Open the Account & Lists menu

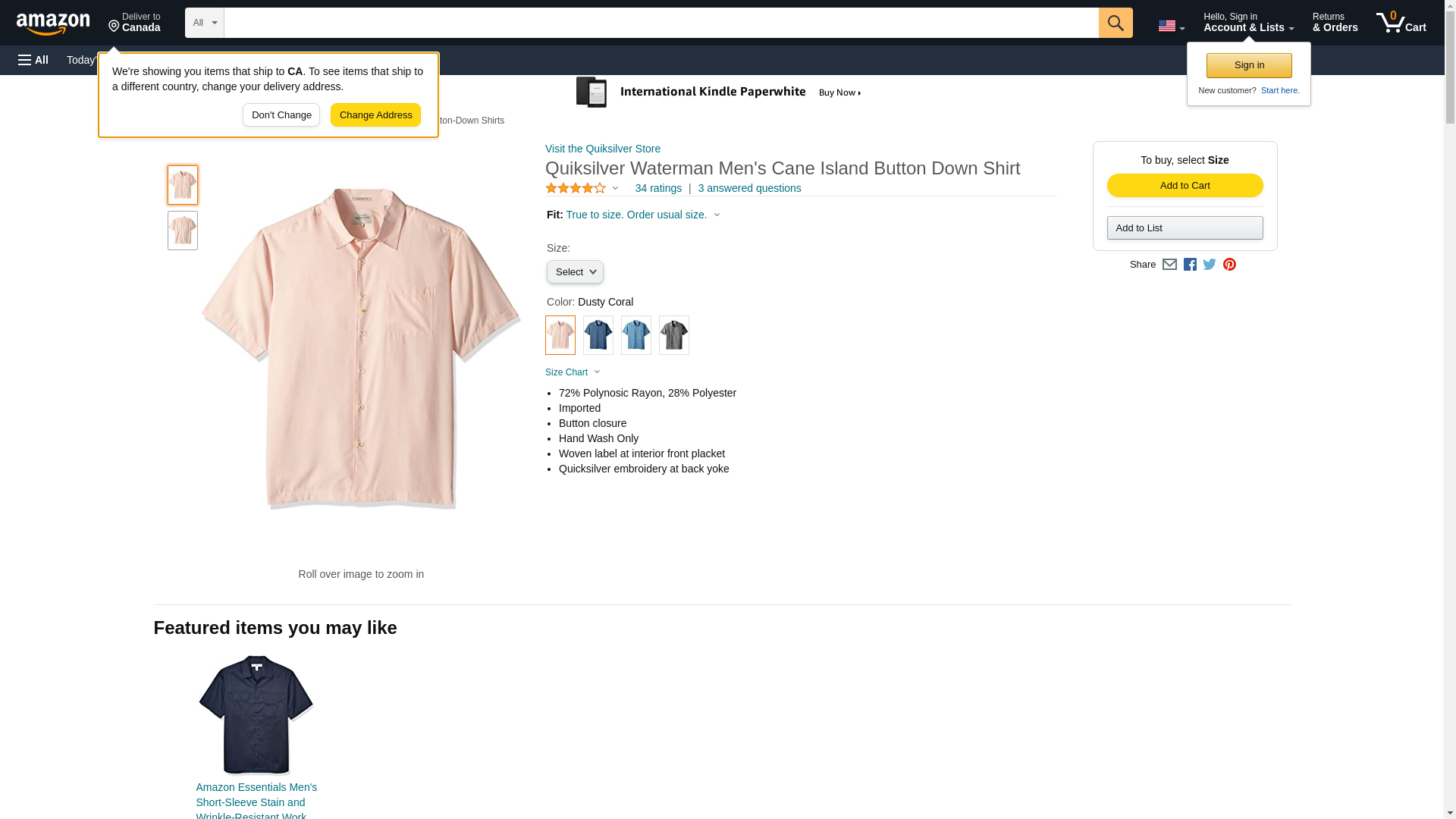(1248, 23)
